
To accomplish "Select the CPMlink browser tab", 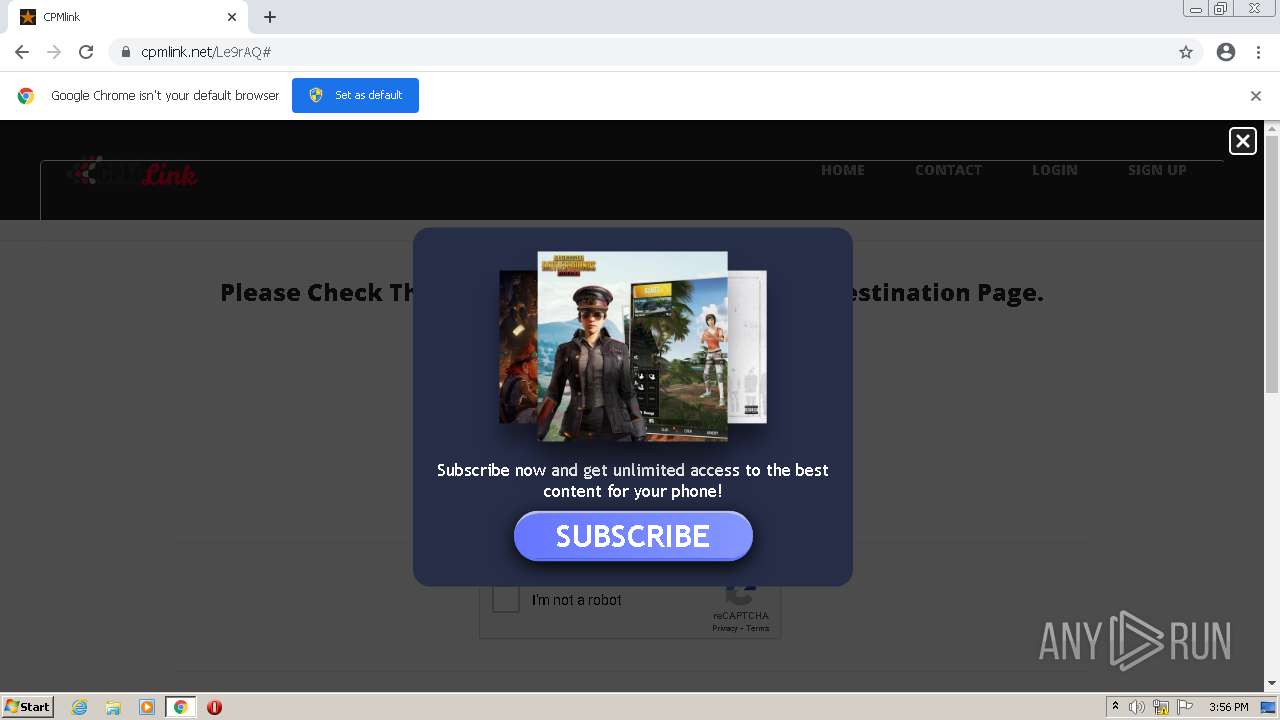I will (128, 17).
